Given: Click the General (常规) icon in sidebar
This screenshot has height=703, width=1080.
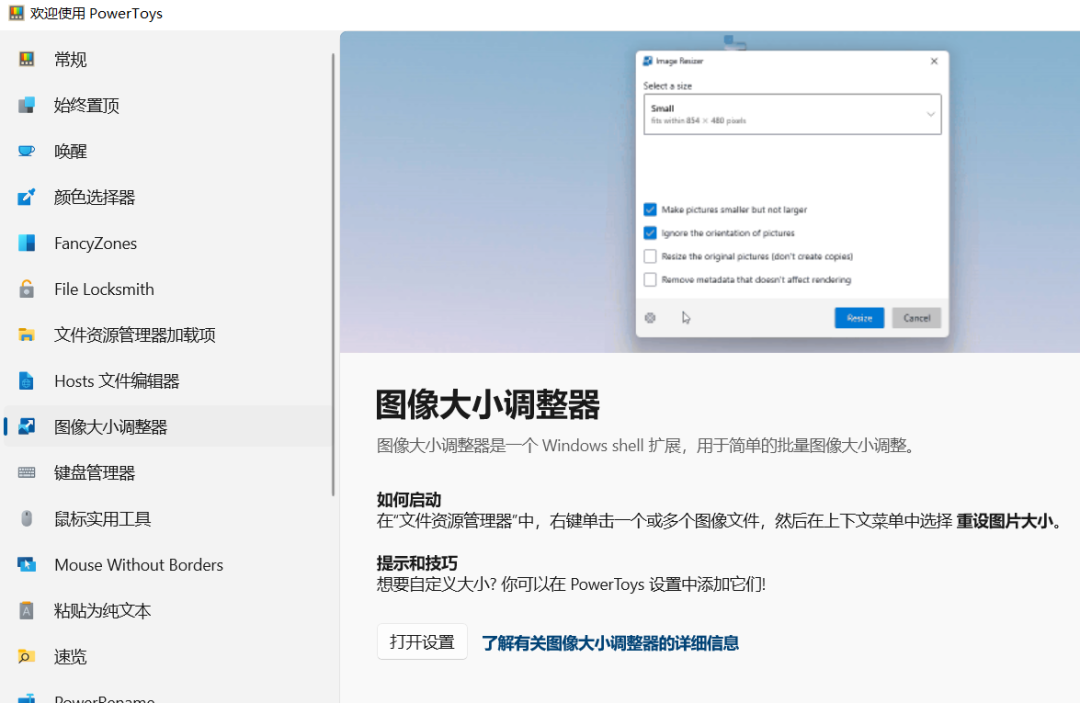Looking at the screenshot, I should 26,59.
